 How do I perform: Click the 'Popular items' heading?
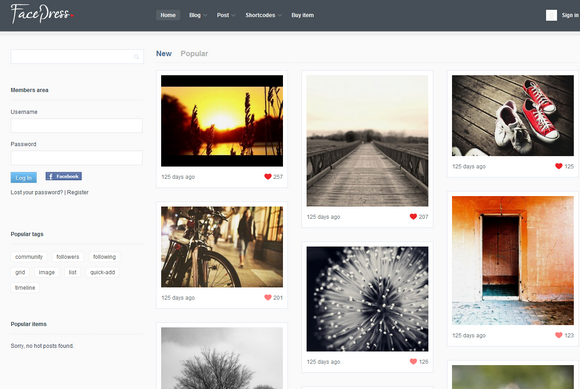28,324
